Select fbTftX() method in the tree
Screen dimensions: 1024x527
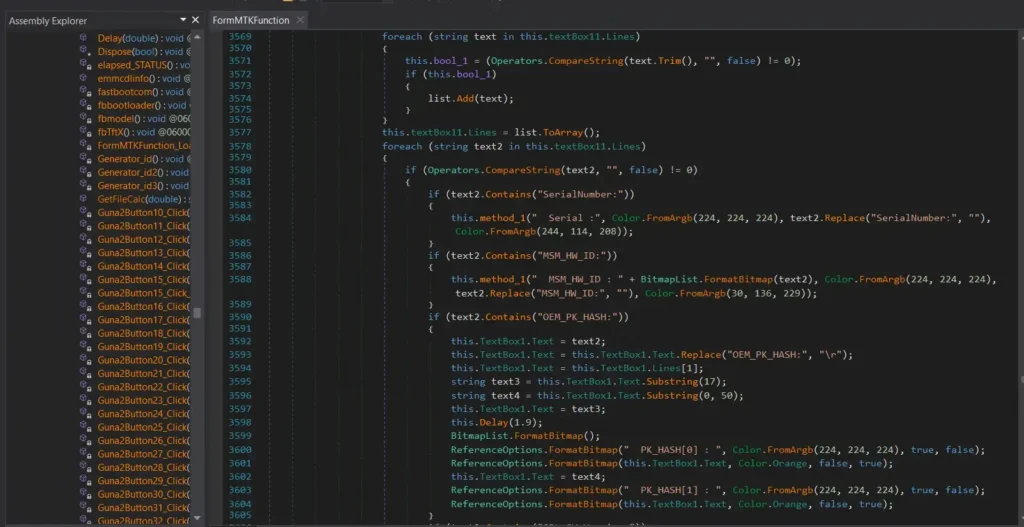(143, 132)
